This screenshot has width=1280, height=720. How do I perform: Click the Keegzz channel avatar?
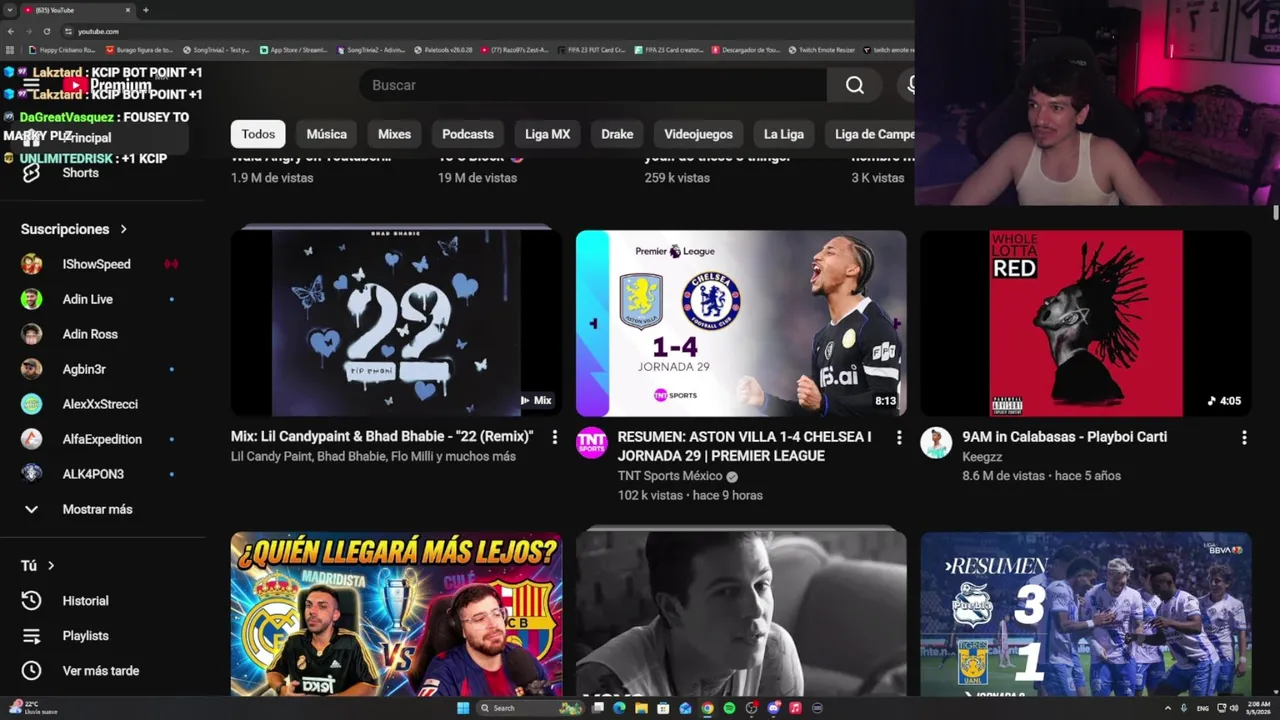(x=936, y=443)
